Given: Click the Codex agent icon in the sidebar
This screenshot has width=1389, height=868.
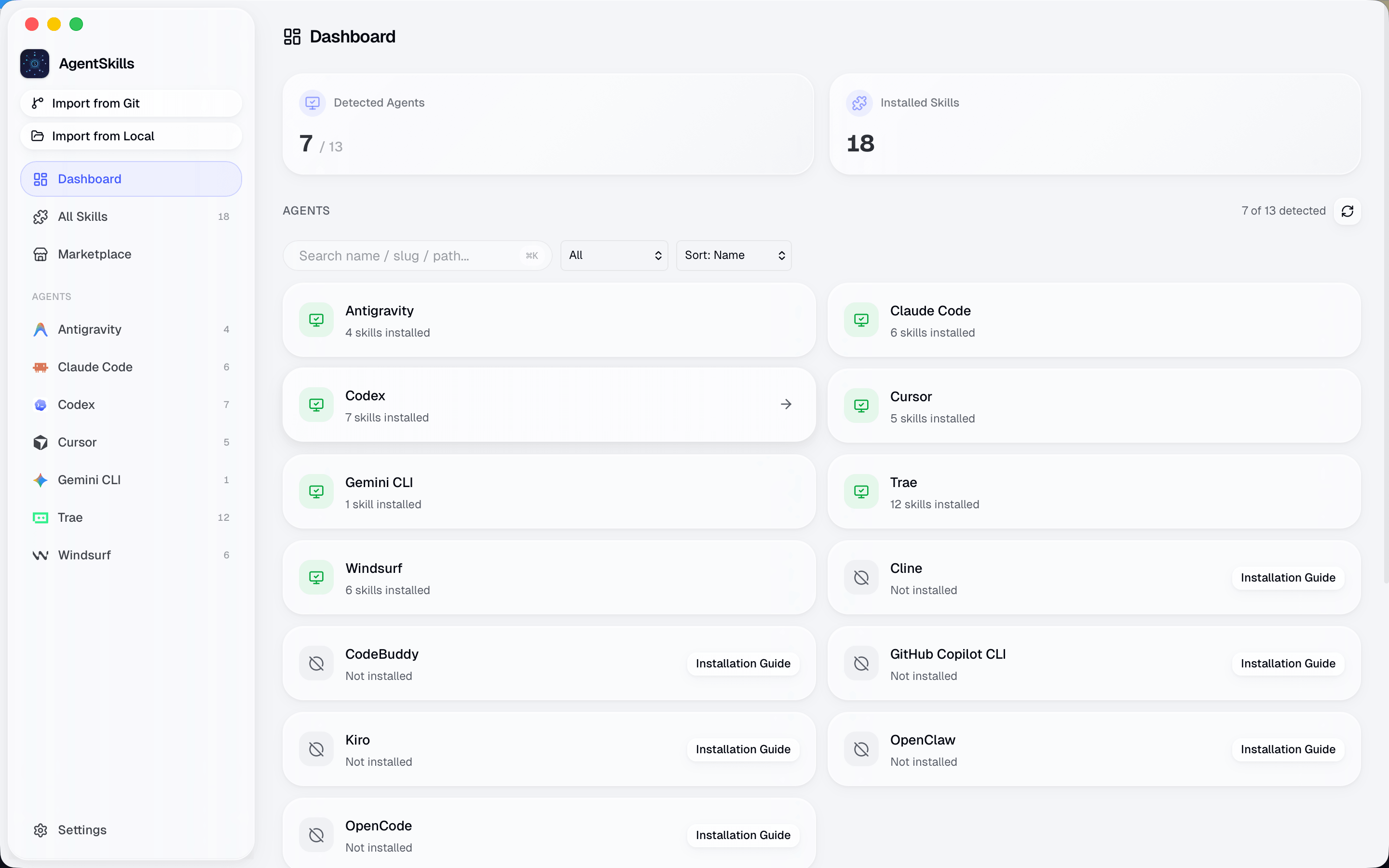Looking at the screenshot, I should [40, 404].
